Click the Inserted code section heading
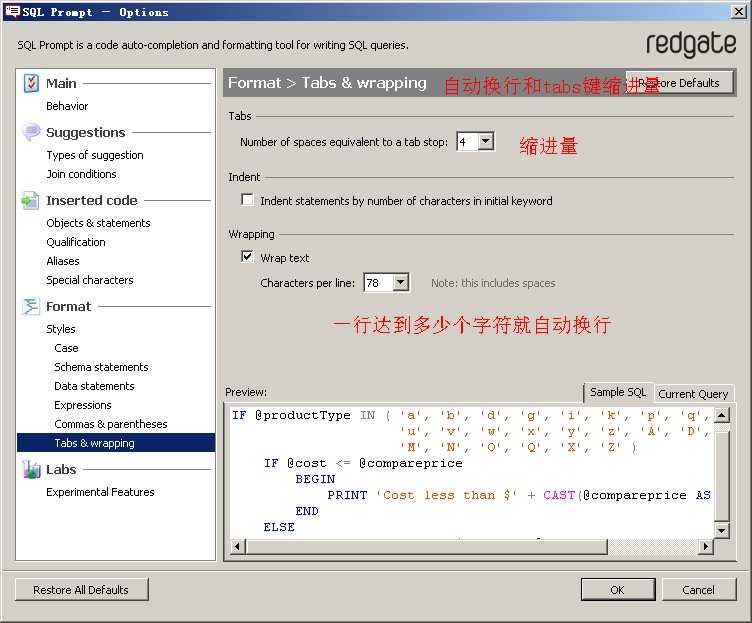752x623 pixels. [92, 200]
